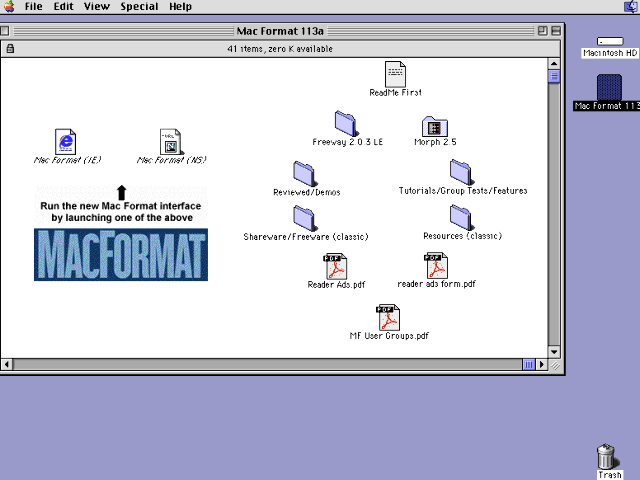Screen dimensions: 640x480
Task: Select the MF User Groups.pdf icon
Action: [388, 317]
